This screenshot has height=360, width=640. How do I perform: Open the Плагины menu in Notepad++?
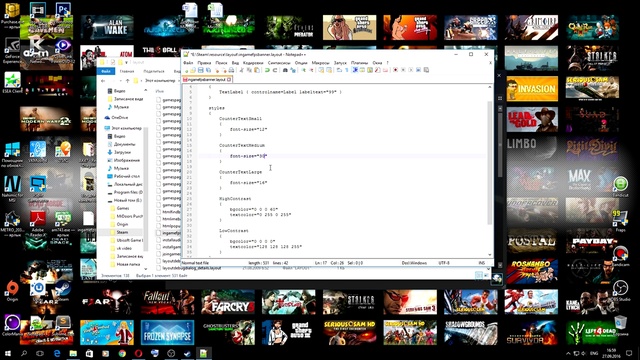tap(359, 63)
